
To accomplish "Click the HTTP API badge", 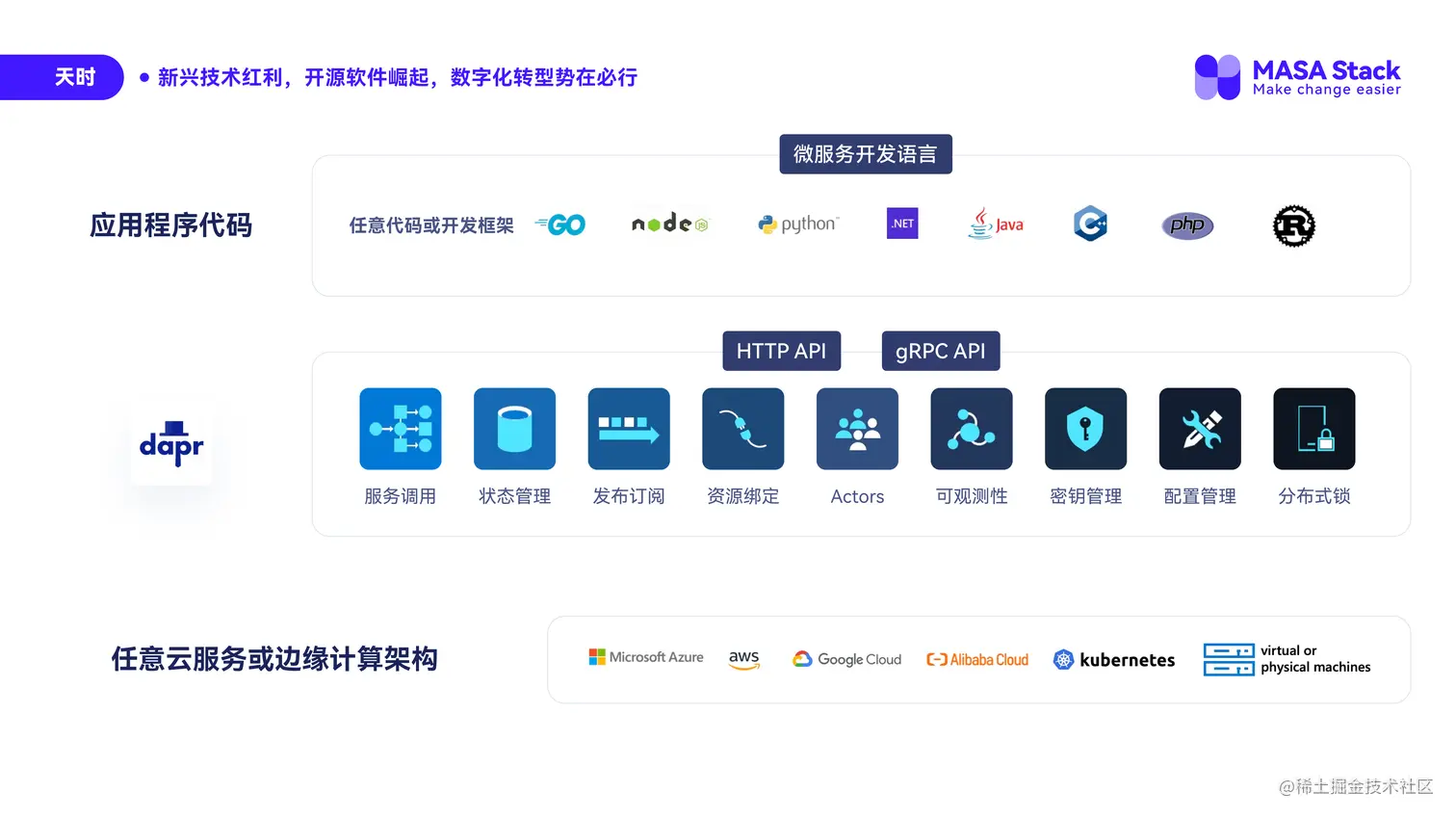I will pos(782,351).
